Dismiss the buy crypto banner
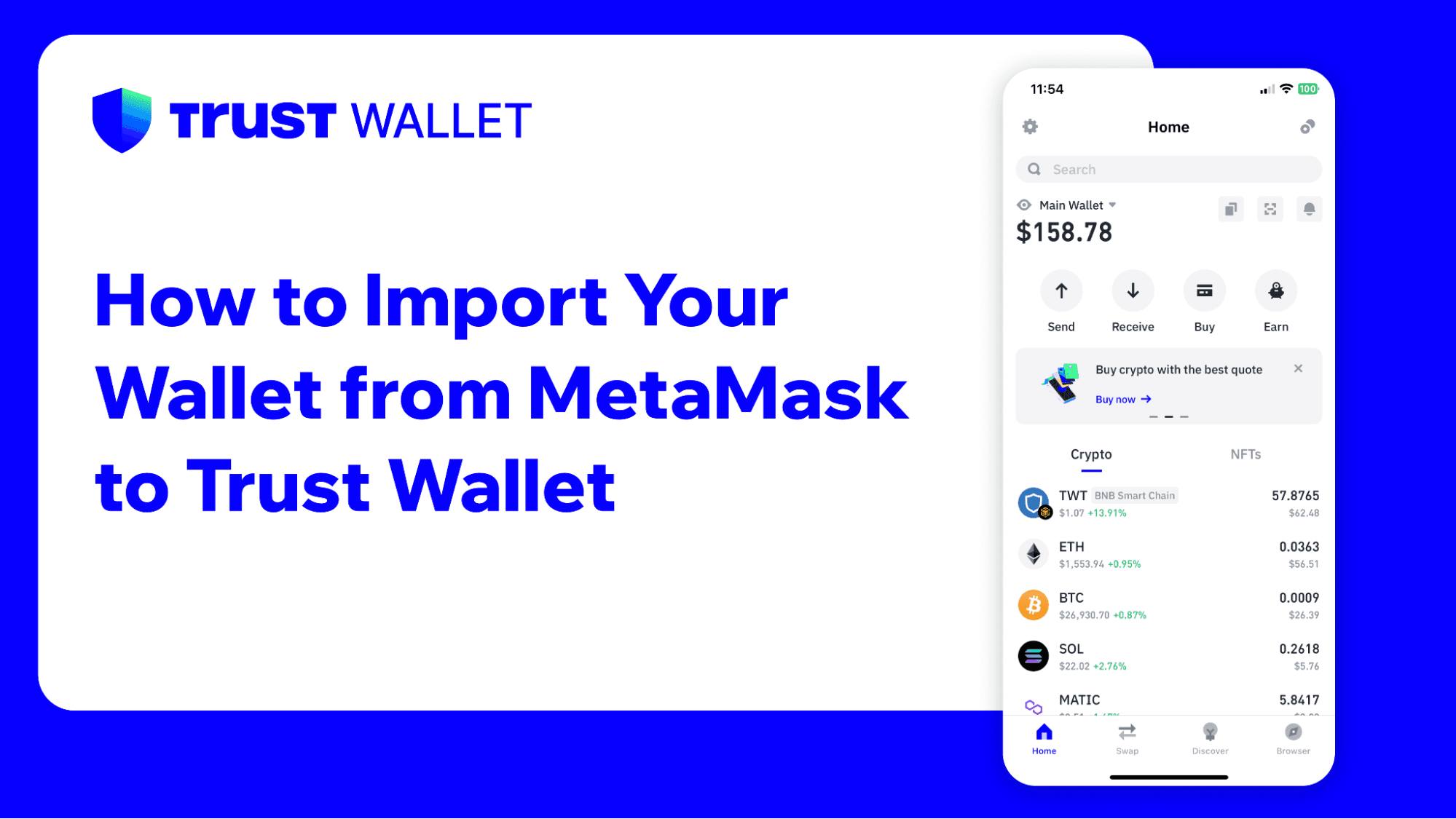This screenshot has height=819, width=1456. pos(1299,368)
